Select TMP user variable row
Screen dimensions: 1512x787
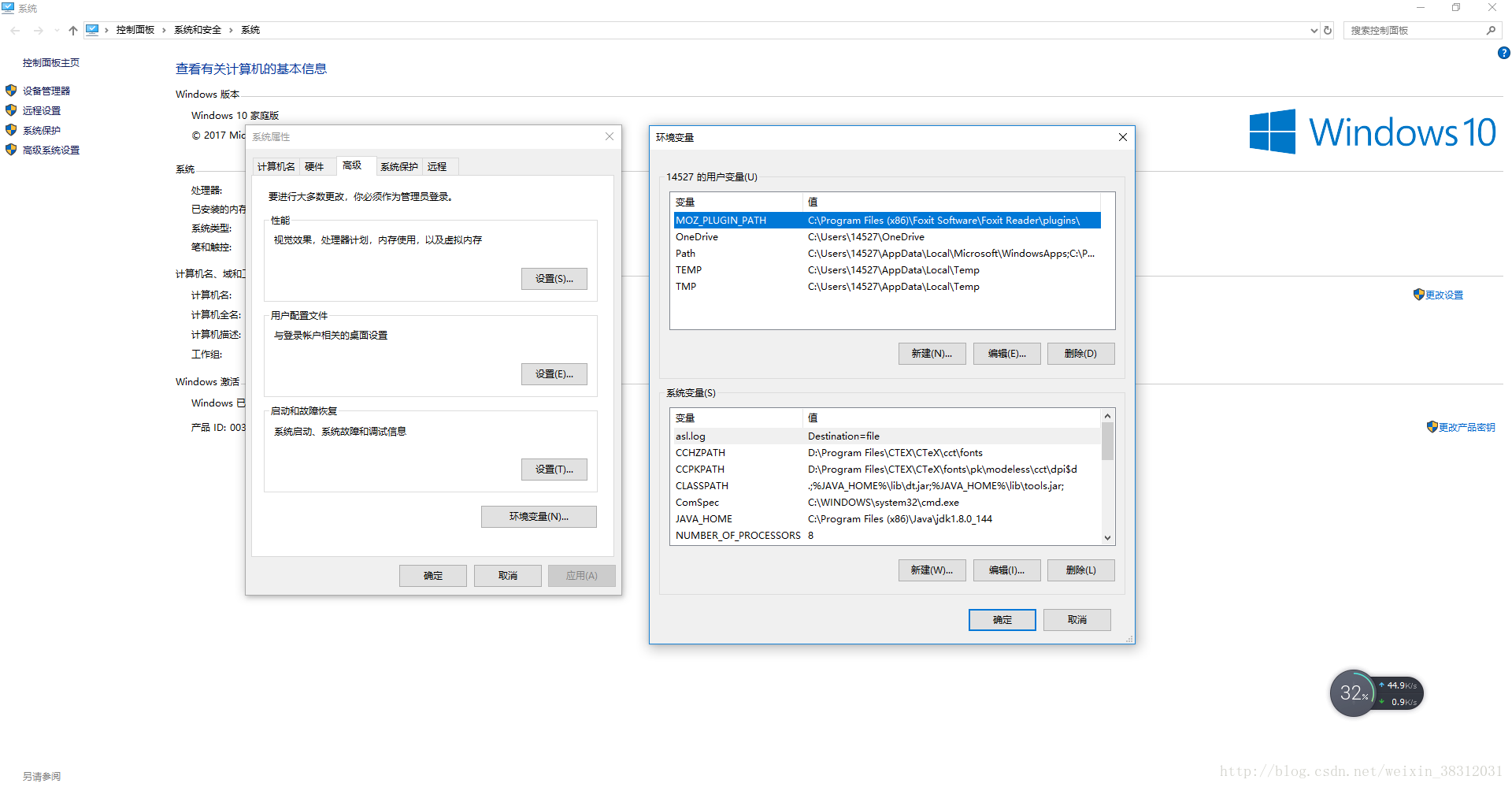(x=887, y=287)
